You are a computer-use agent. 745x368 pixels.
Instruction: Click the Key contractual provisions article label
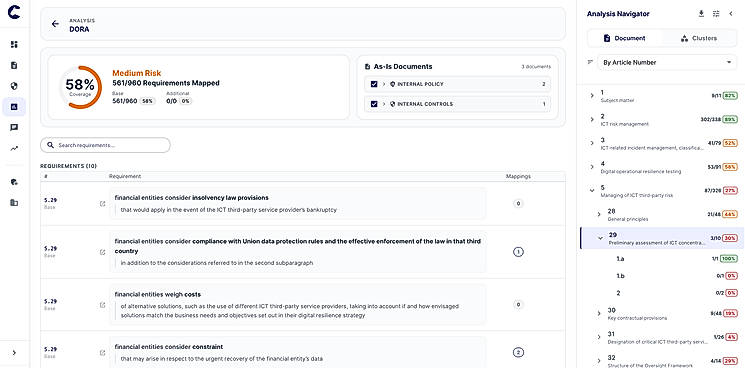(x=637, y=318)
